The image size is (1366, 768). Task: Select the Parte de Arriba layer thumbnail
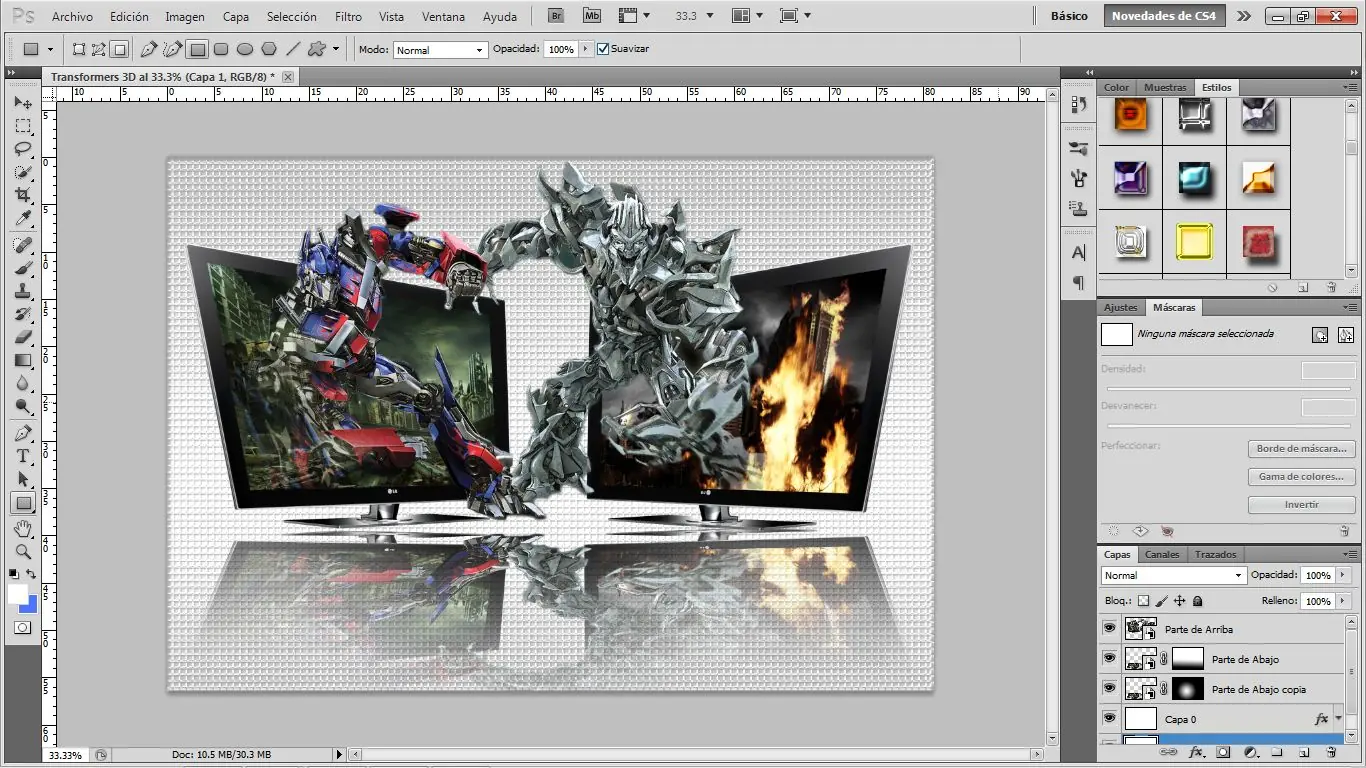point(1140,628)
